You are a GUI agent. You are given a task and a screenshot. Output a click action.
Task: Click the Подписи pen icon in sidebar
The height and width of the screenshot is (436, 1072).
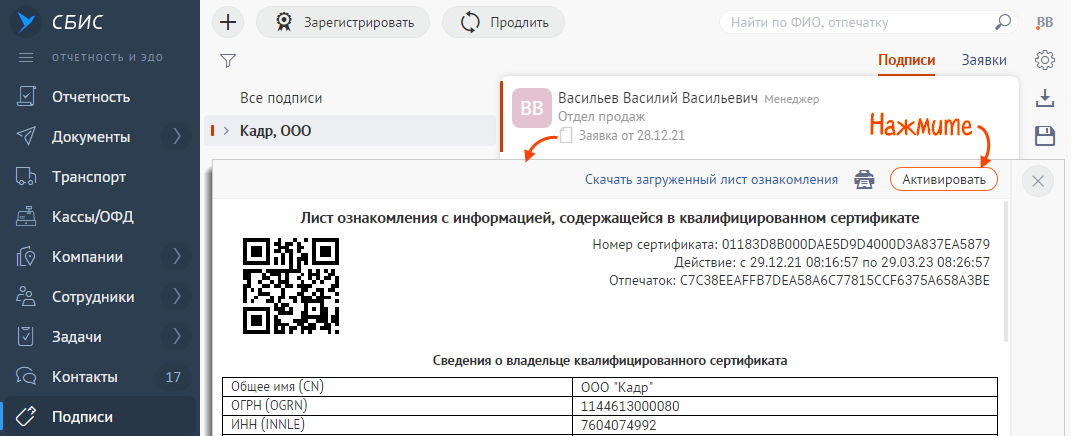pos(26,417)
